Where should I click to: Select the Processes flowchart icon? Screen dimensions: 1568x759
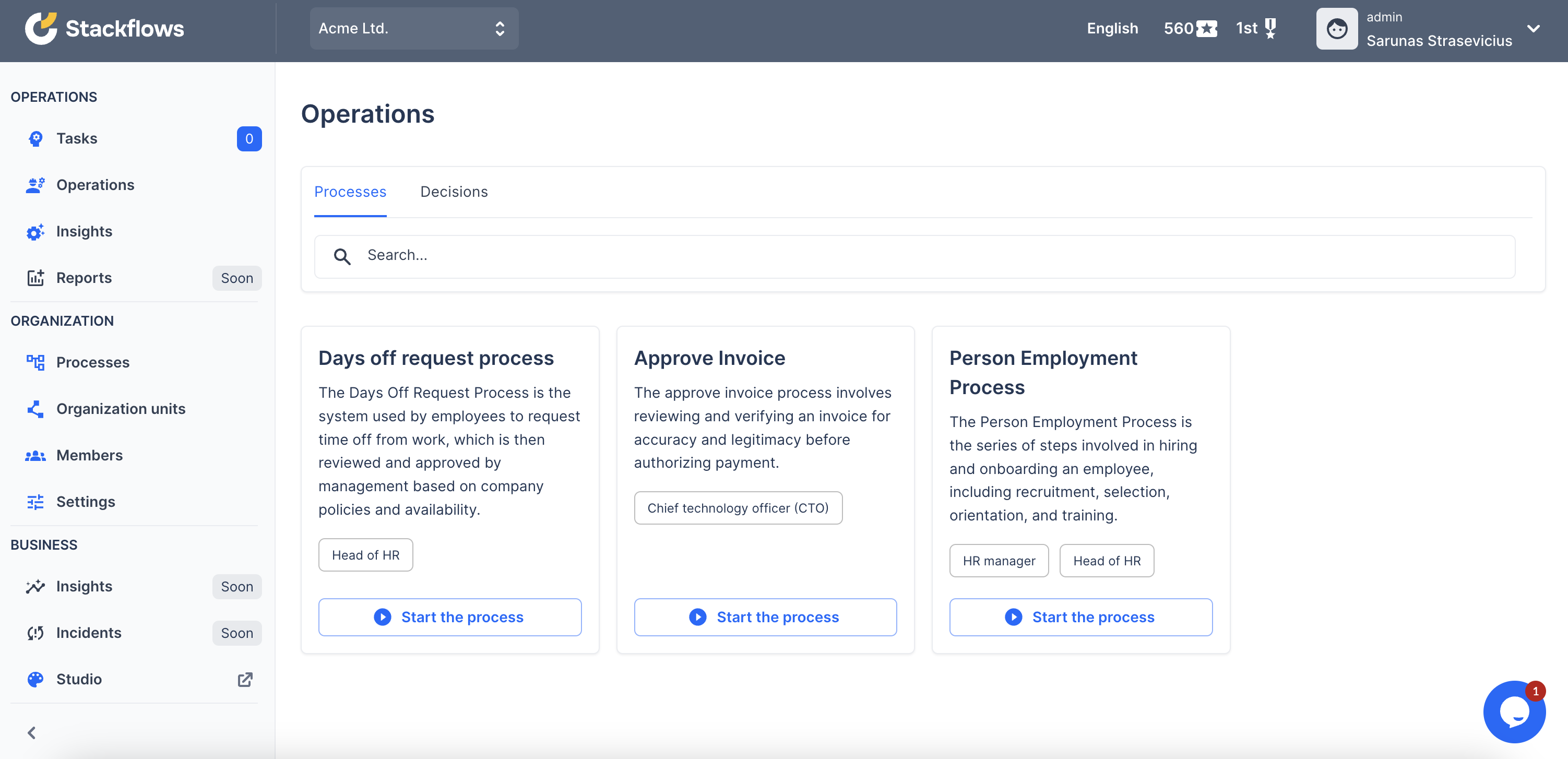[35, 362]
